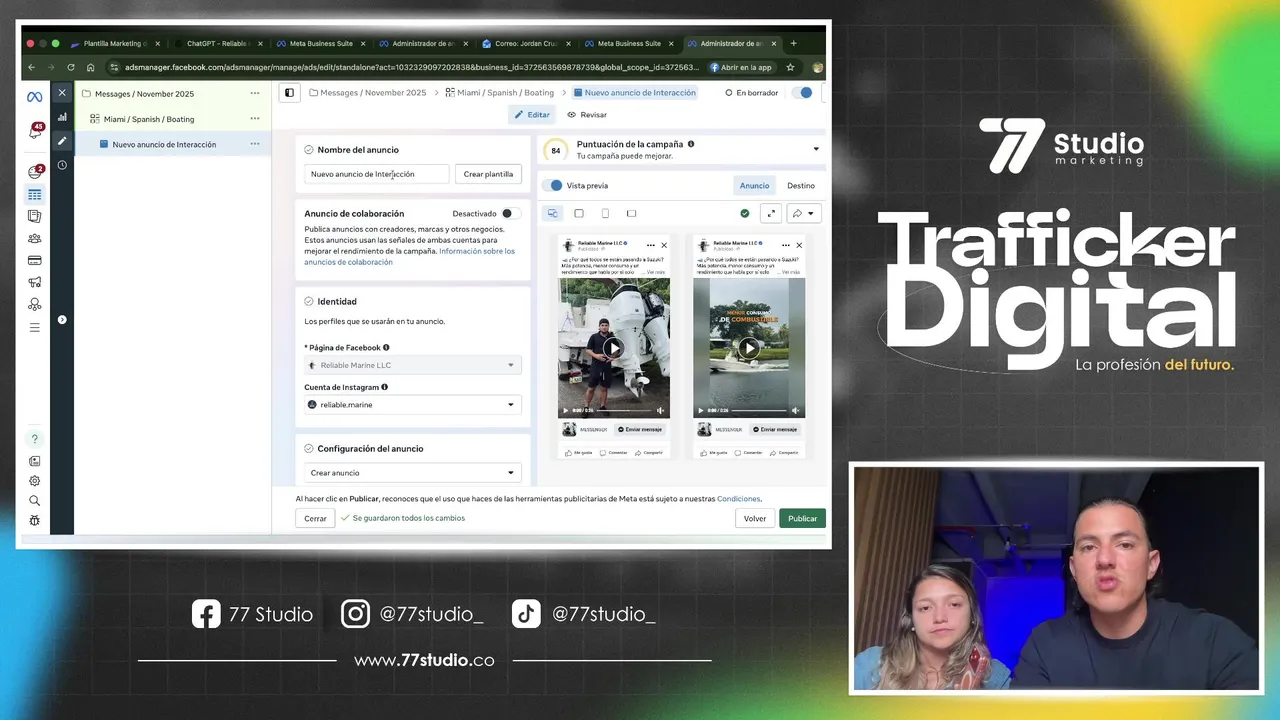Select the multi-placement preview layout icon
Image resolution: width=1280 pixels, height=720 pixels.
pyautogui.click(x=552, y=213)
